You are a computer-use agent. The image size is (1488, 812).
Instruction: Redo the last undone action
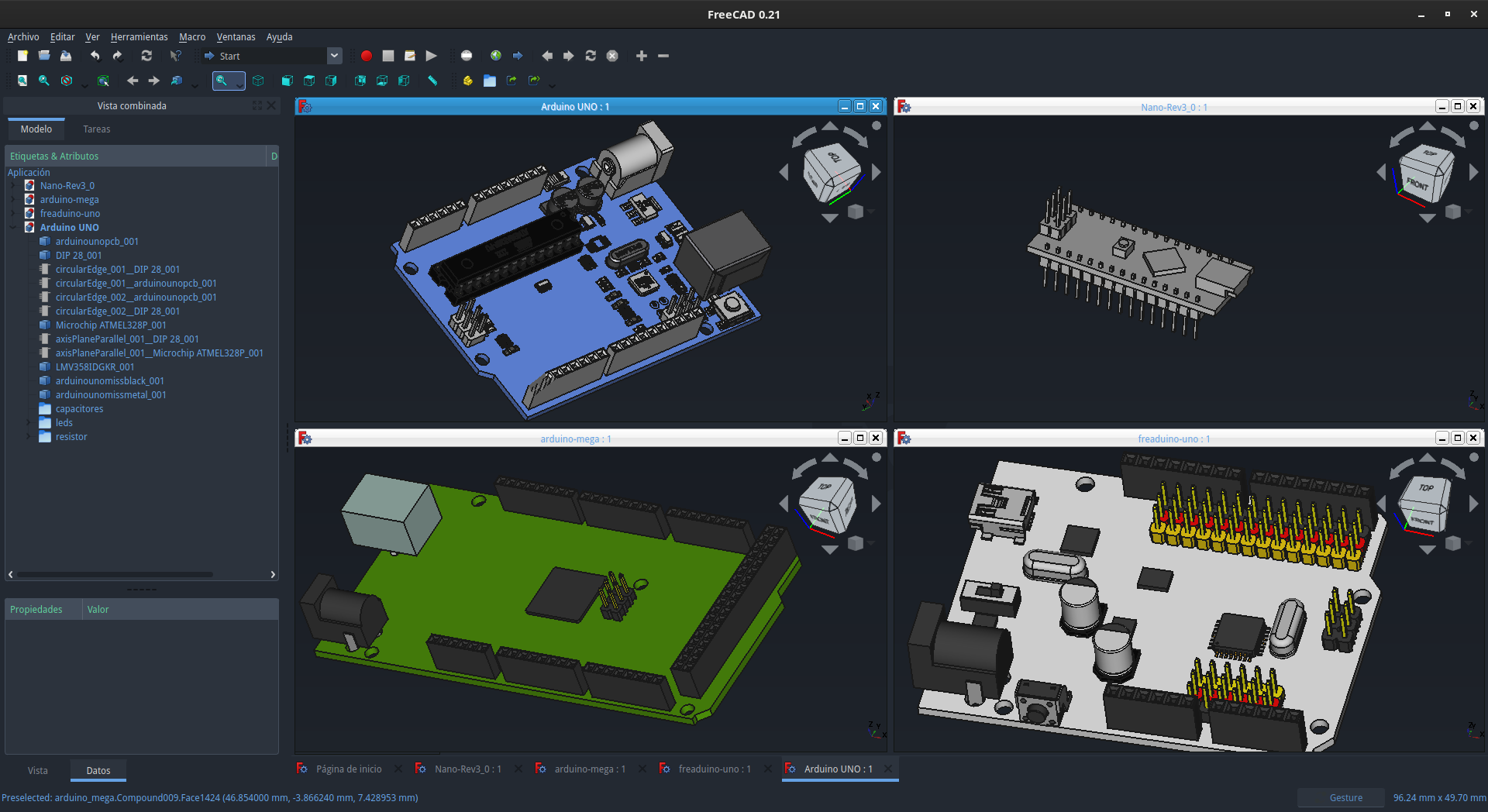(x=117, y=56)
